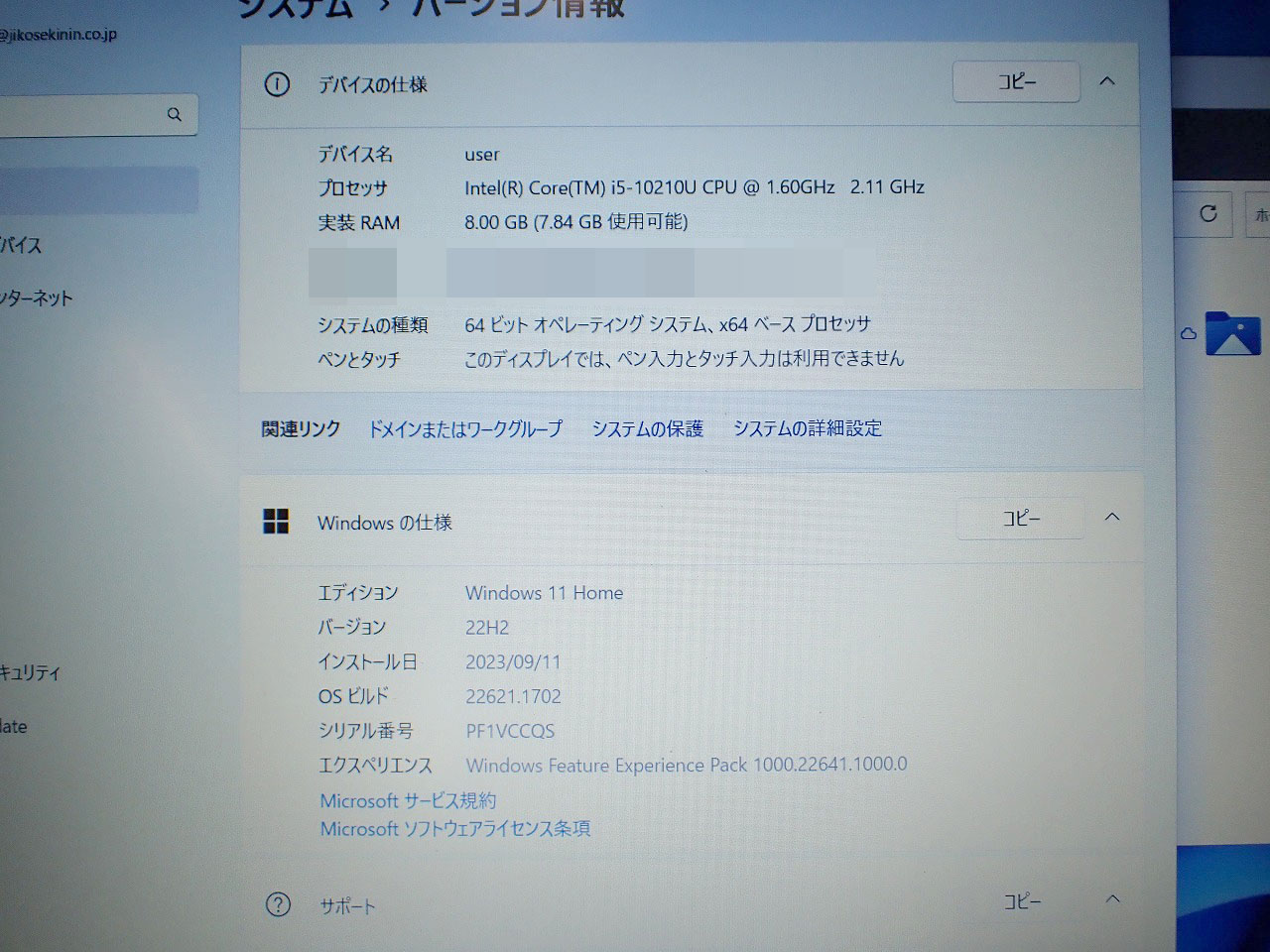
Task: Click the settings search magnifier icon
Action: (x=175, y=114)
